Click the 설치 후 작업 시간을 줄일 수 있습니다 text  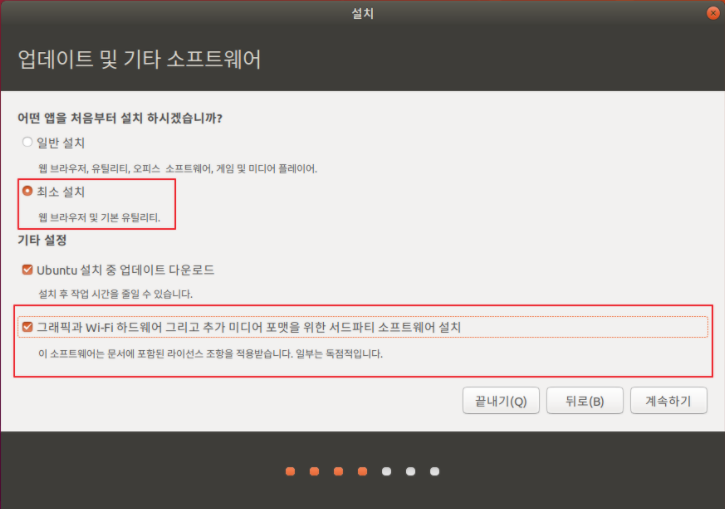coord(115,294)
